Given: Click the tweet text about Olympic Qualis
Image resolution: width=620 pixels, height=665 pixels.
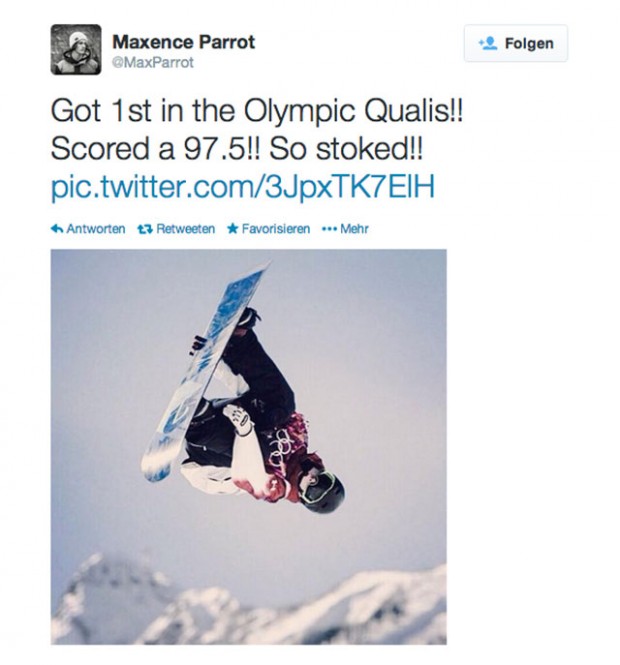Looking at the screenshot, I should coord(257,113).
